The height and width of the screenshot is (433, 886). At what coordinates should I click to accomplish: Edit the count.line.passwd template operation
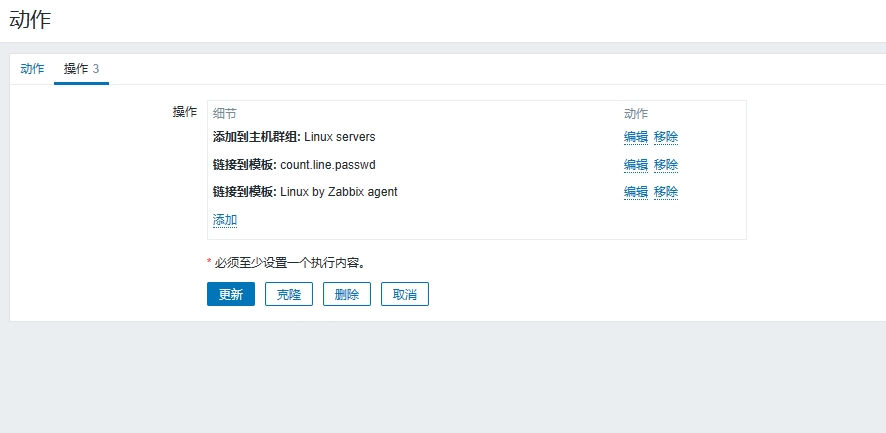[635, 165]
